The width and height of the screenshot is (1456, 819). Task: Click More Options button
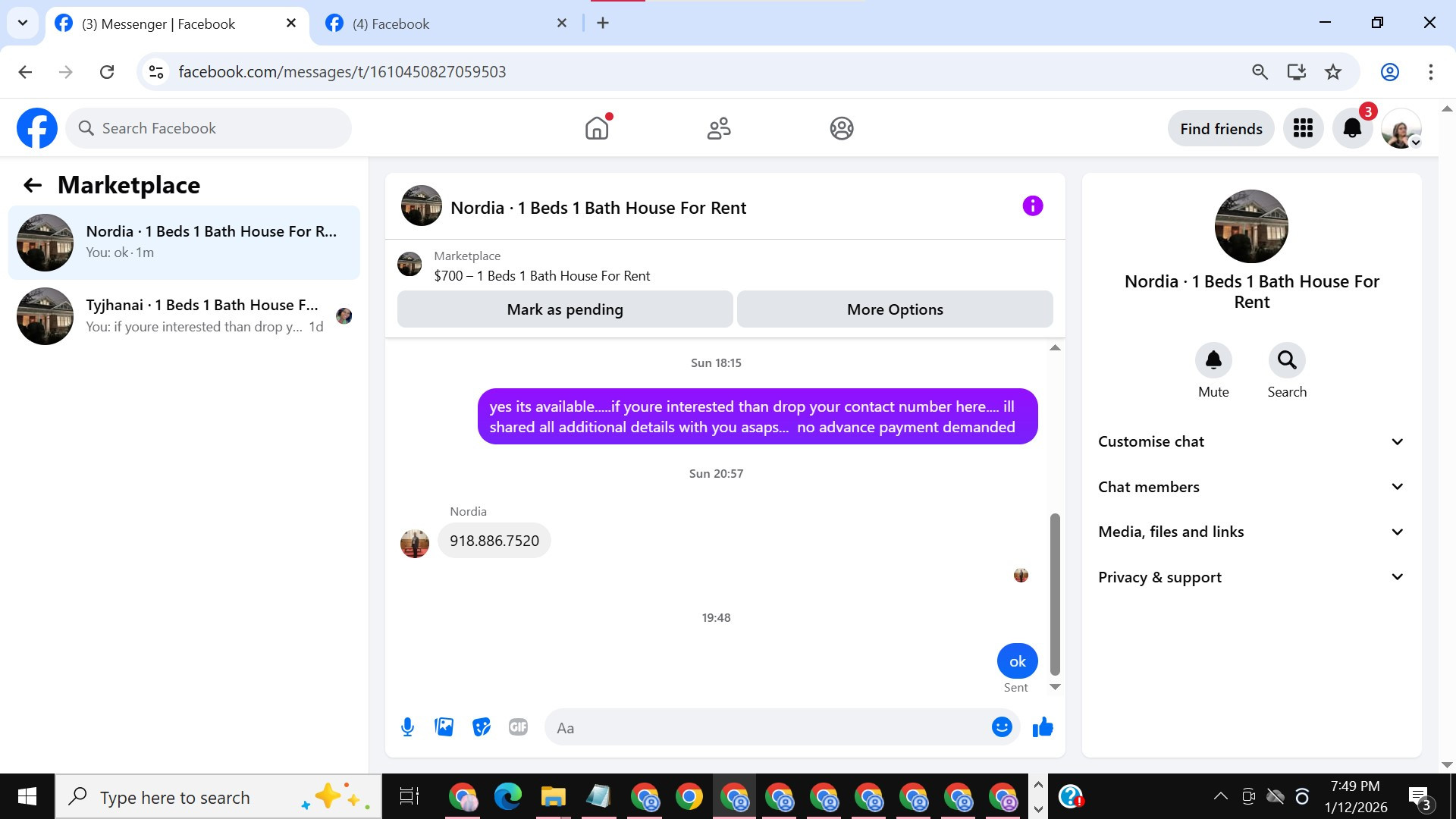pos(895,309)
